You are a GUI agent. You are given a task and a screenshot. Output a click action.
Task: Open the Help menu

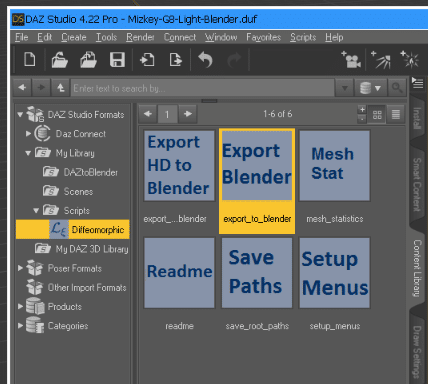click(x=334, y=37)
